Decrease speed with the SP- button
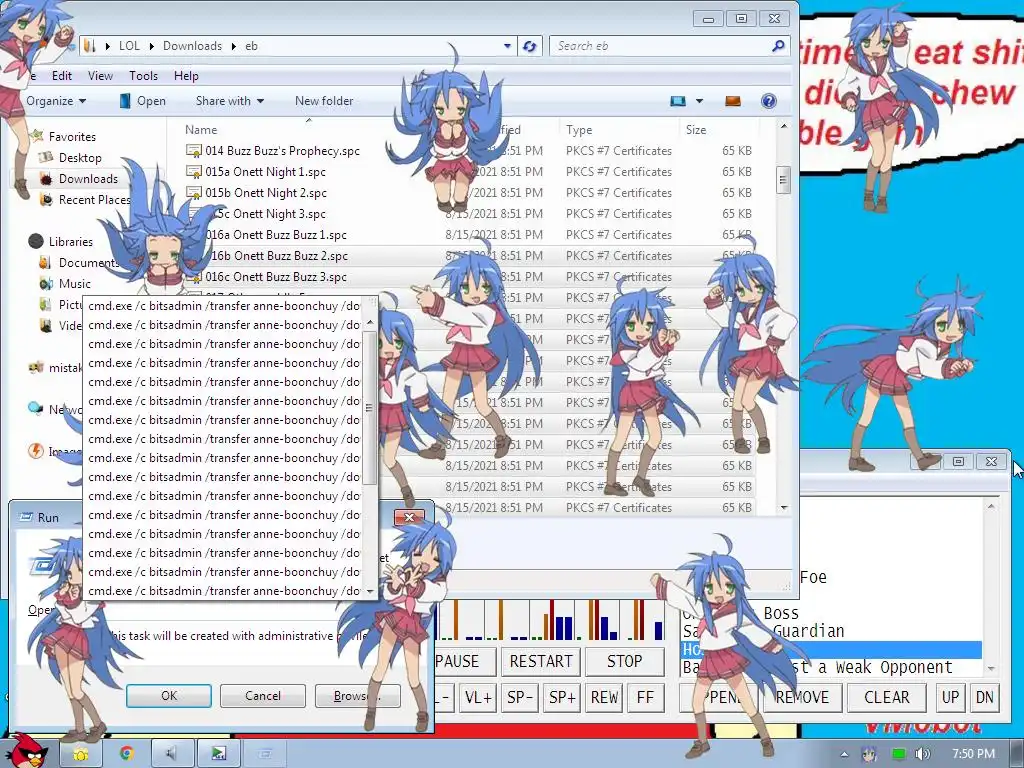 [x=520, y=697]
